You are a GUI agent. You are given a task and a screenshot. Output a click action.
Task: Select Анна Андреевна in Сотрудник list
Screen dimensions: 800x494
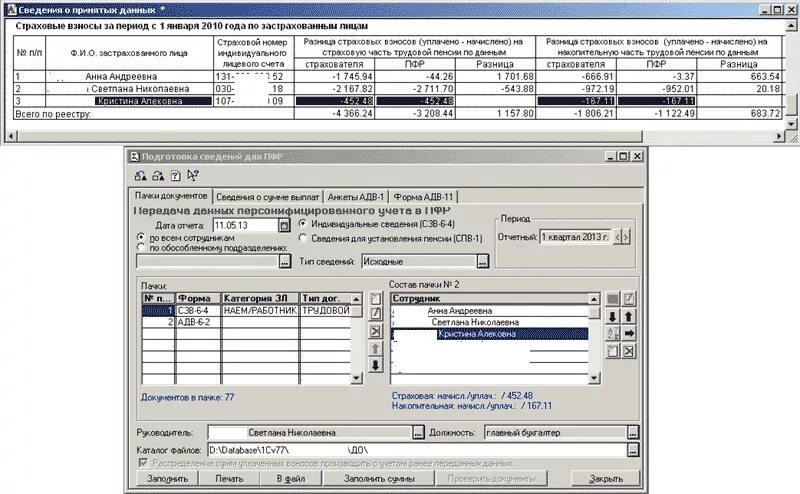click(490, 310)
